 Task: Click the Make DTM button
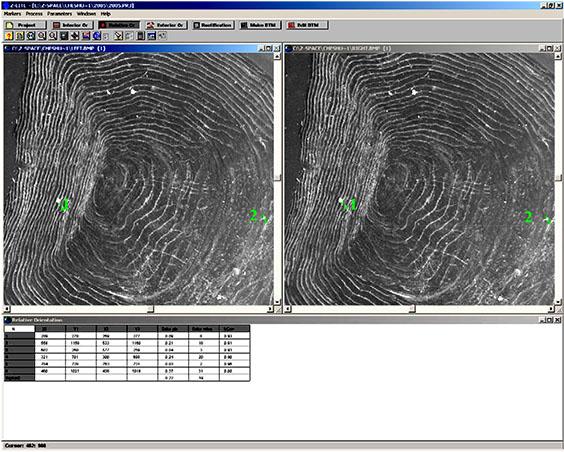260,25
